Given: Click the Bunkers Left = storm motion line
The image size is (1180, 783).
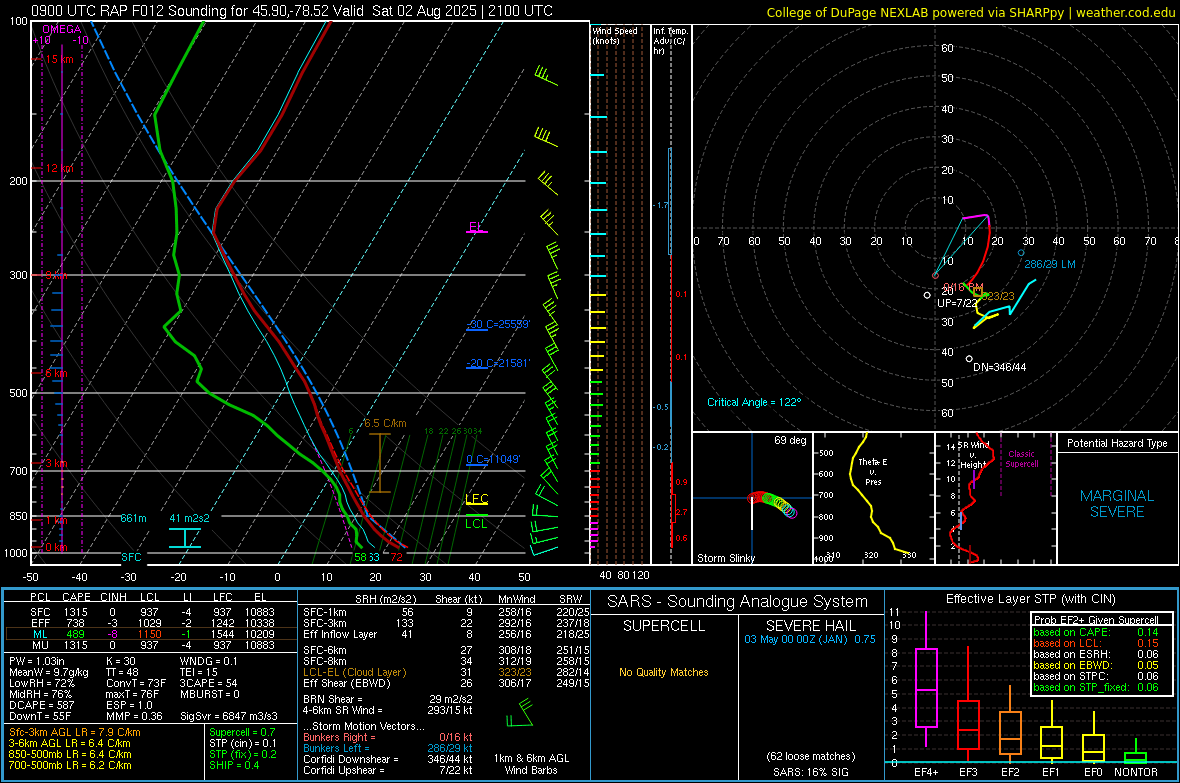Looking at the screenshot, I should click(388, 748).
